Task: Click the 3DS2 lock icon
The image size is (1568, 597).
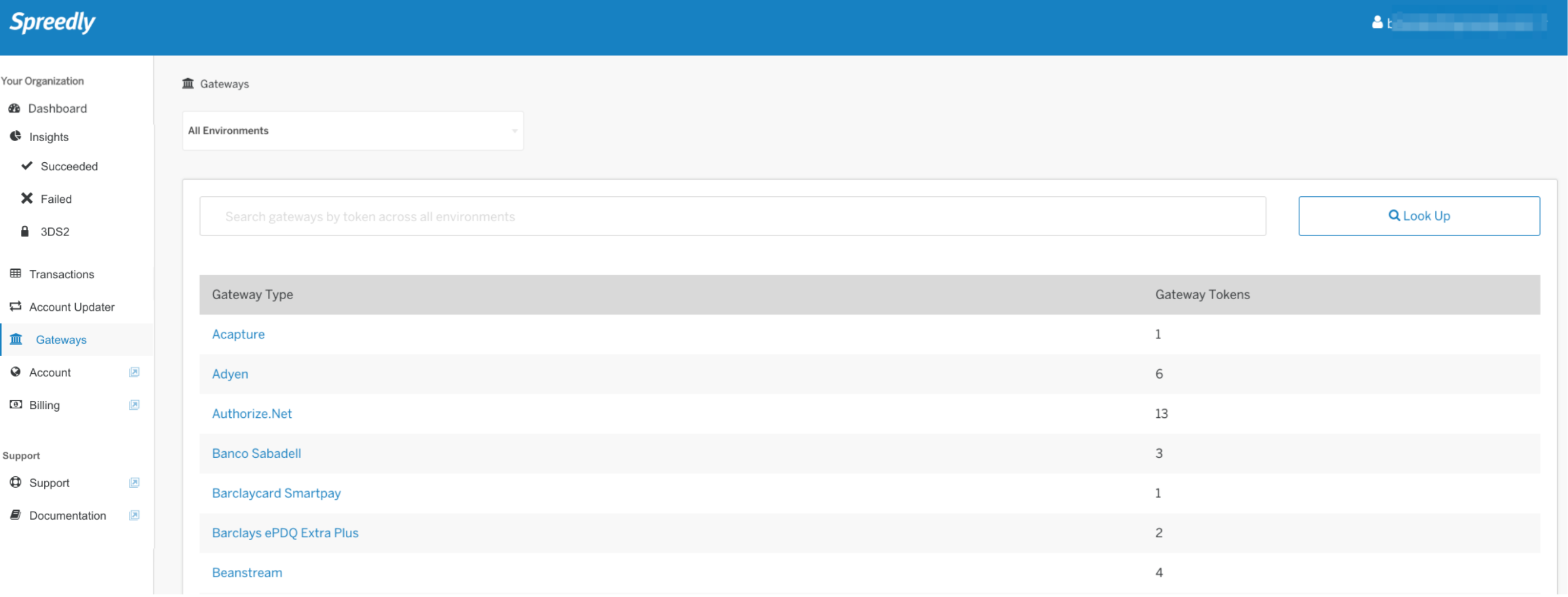Action: pyautogui.click(x=25, y=231)
